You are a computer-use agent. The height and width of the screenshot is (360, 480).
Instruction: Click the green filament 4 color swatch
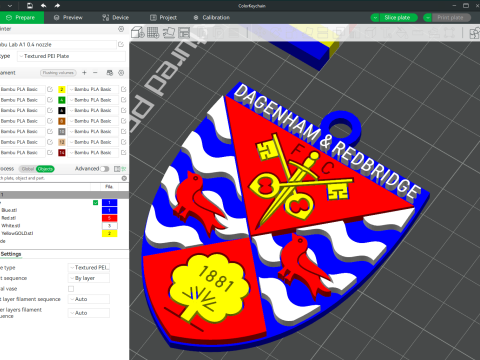click(x=62, y=100)
